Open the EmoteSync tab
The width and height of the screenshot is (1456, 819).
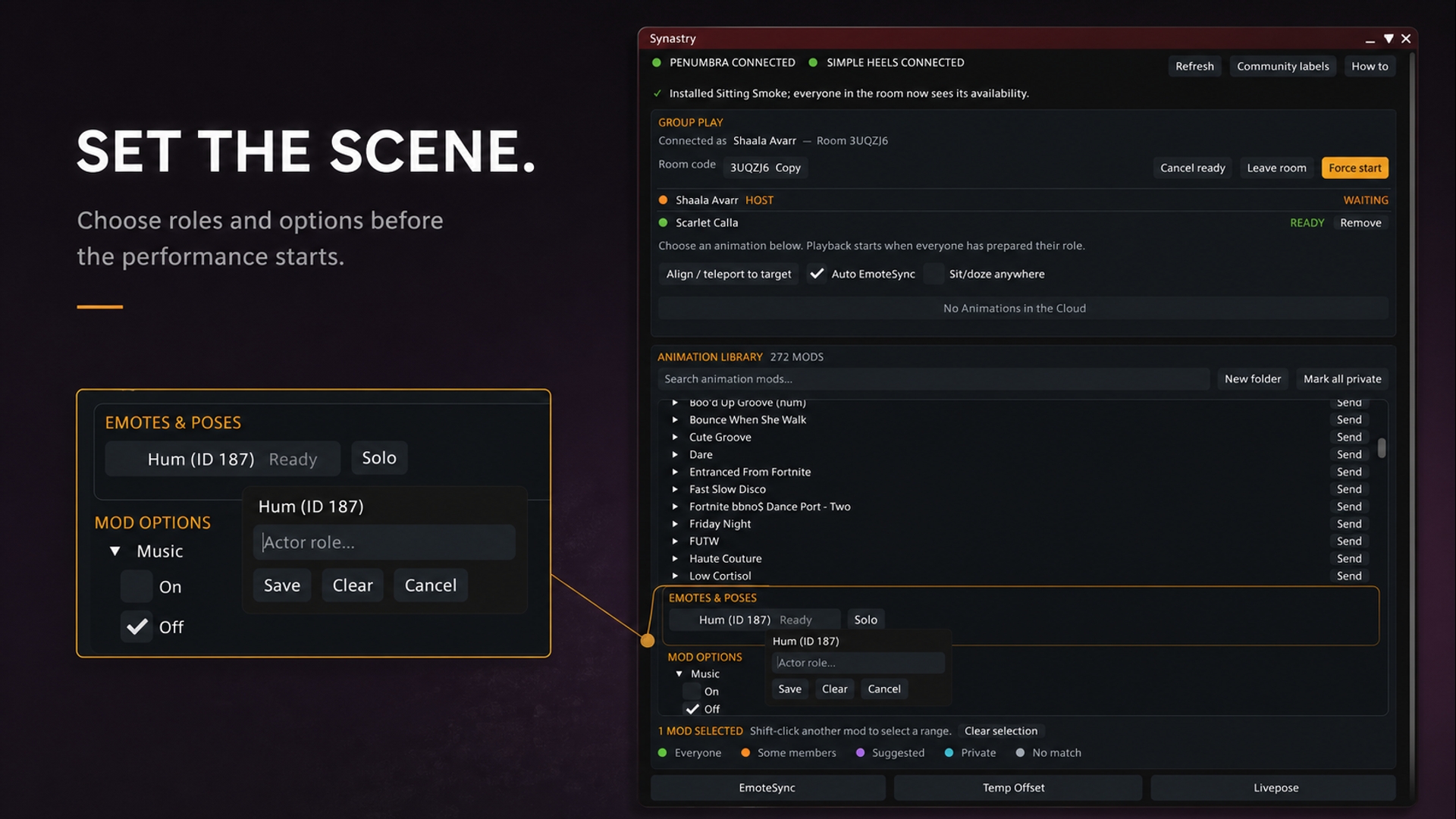[x=767, y=787]
